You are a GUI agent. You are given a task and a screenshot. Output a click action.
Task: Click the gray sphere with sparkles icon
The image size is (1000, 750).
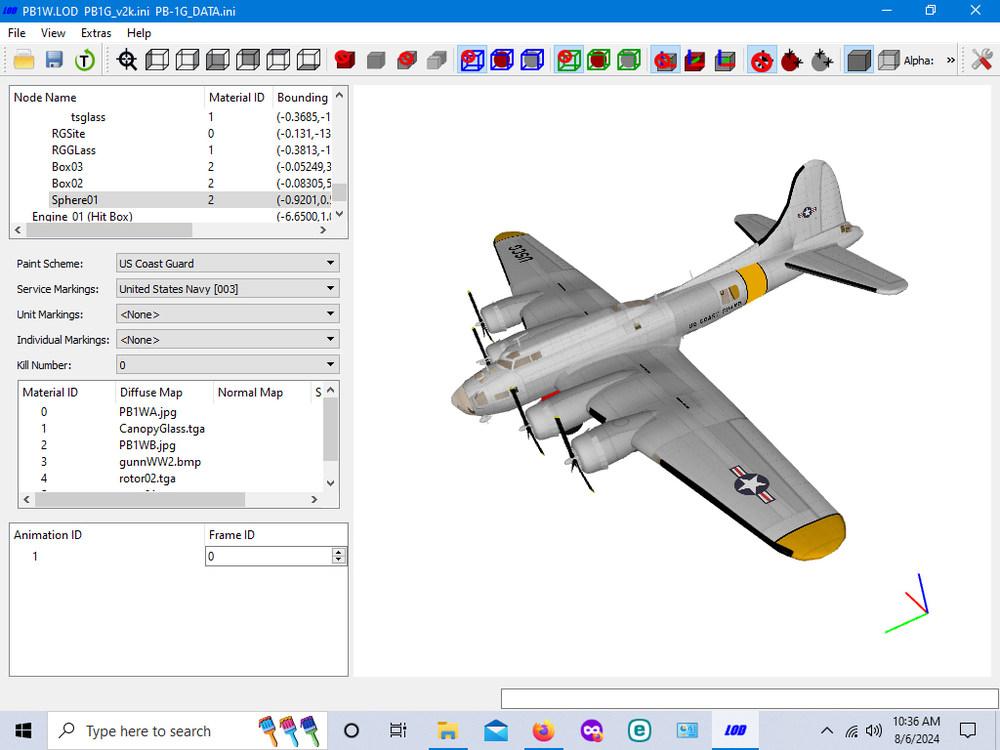click(822, 61)
